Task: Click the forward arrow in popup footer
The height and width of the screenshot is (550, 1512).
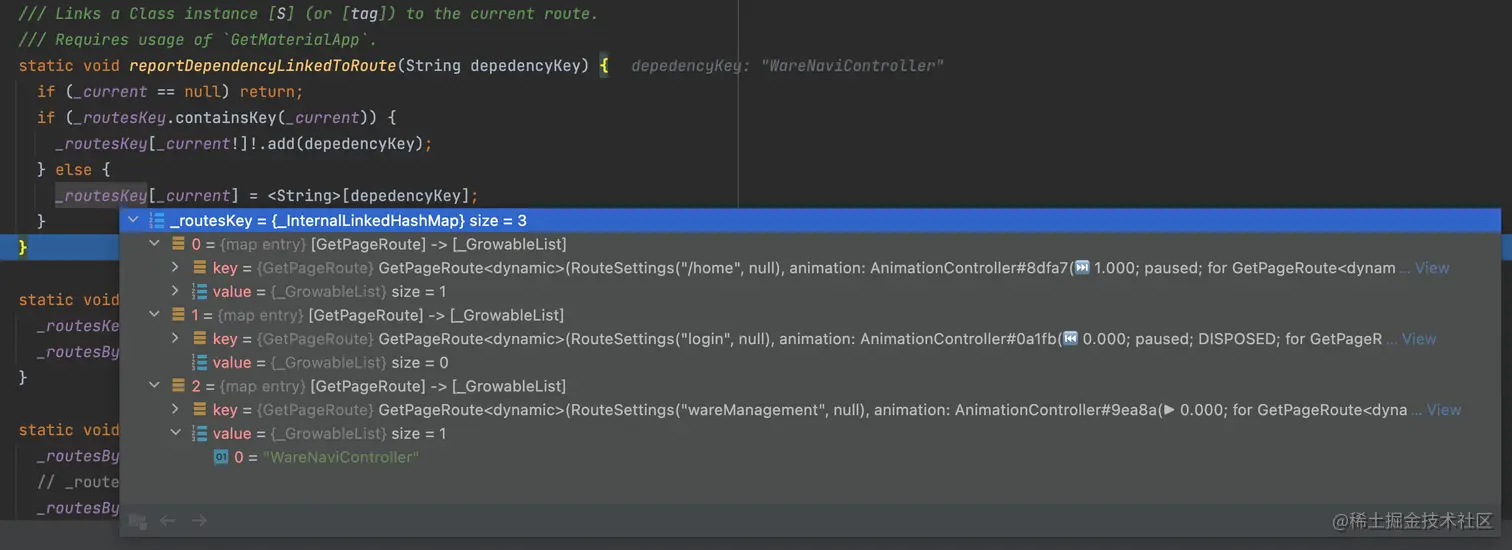Action: pos(199,521)
